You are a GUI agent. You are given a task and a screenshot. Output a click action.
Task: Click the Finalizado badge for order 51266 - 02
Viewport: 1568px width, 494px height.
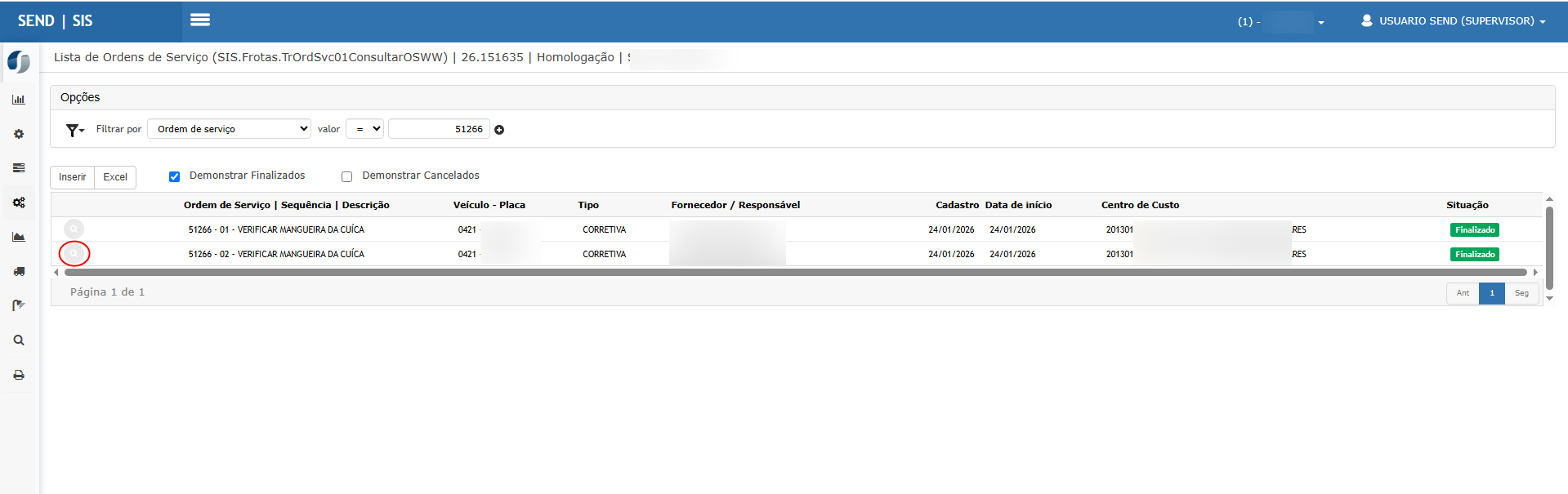[1475, 255]
